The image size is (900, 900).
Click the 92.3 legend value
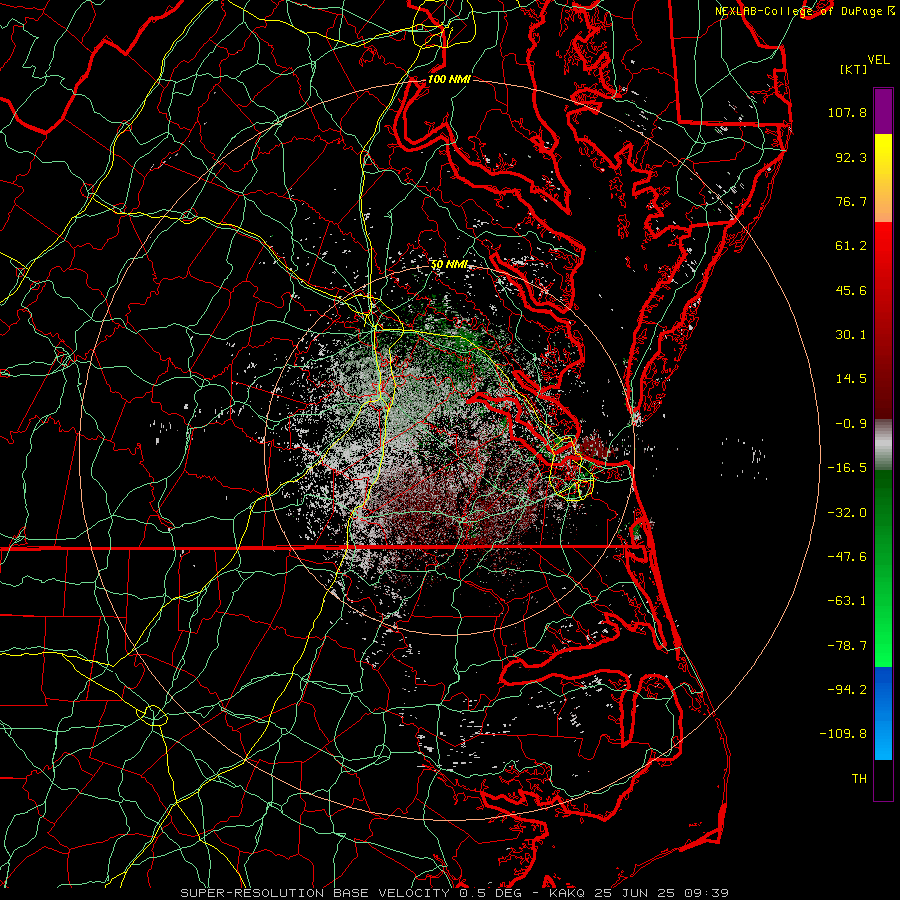point(851,157)
